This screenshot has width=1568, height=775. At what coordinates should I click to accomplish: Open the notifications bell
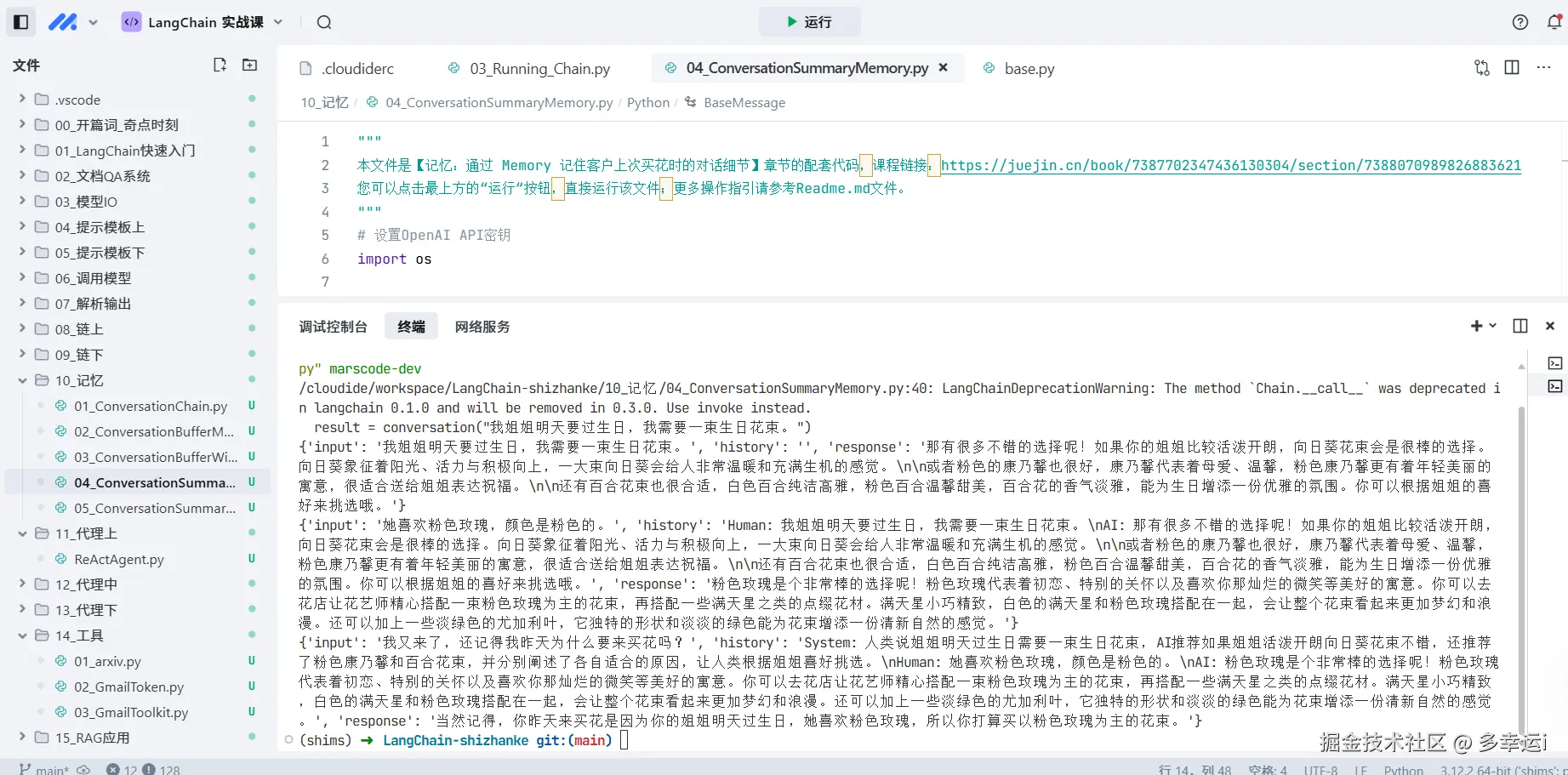(x=1554, y=22)
